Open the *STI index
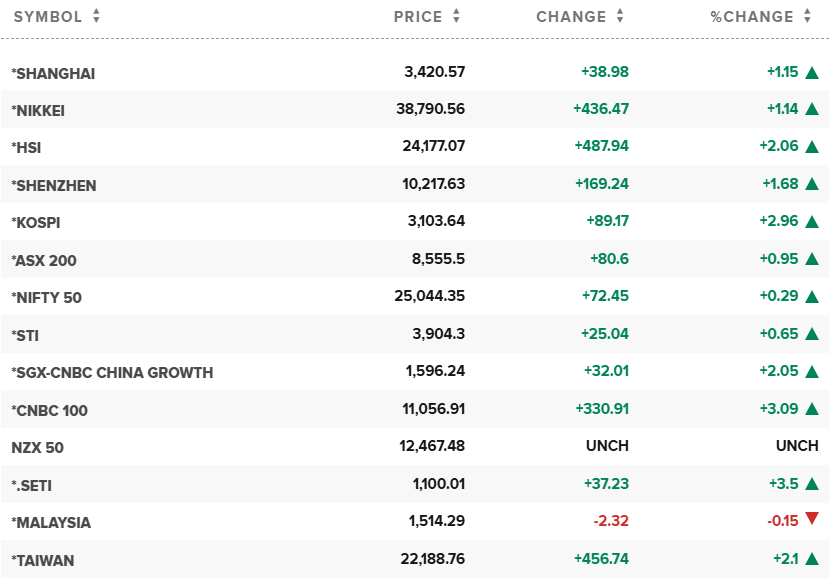 (25, 336)
